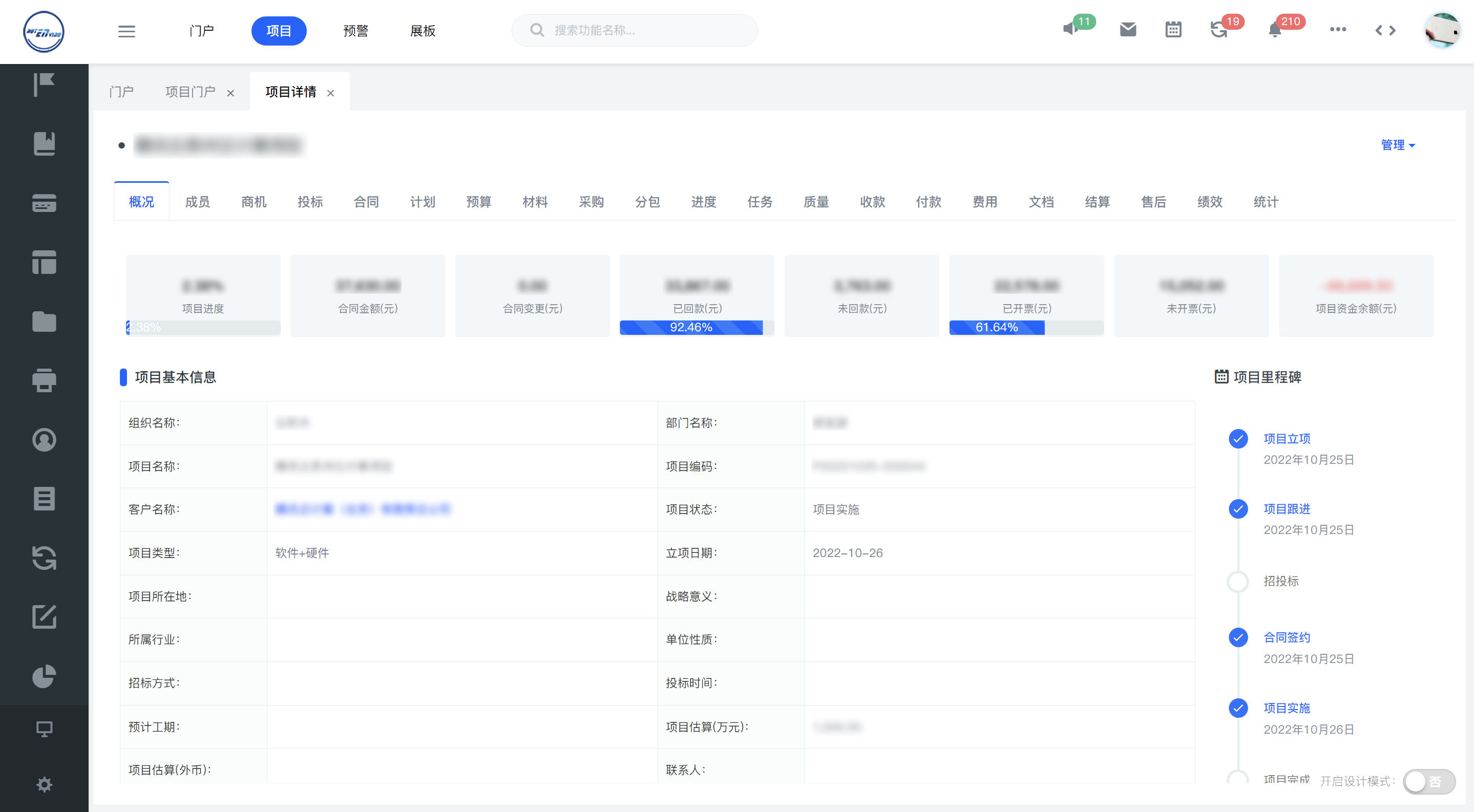Screen dimensions: 1474x812
Task: Open the 采购 project tab
Action: coord(591,202)
